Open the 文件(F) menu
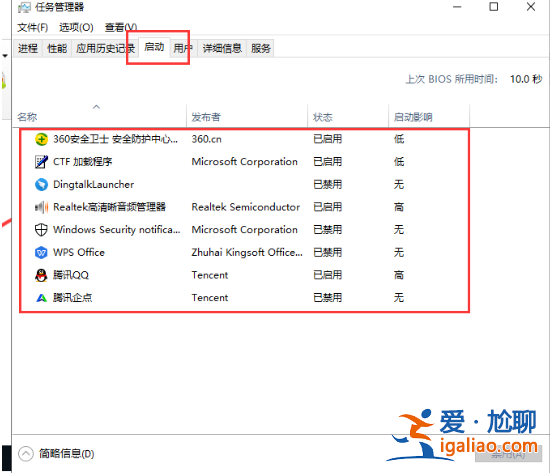Screen dimensions: 550x473 (x=33, y=27)
